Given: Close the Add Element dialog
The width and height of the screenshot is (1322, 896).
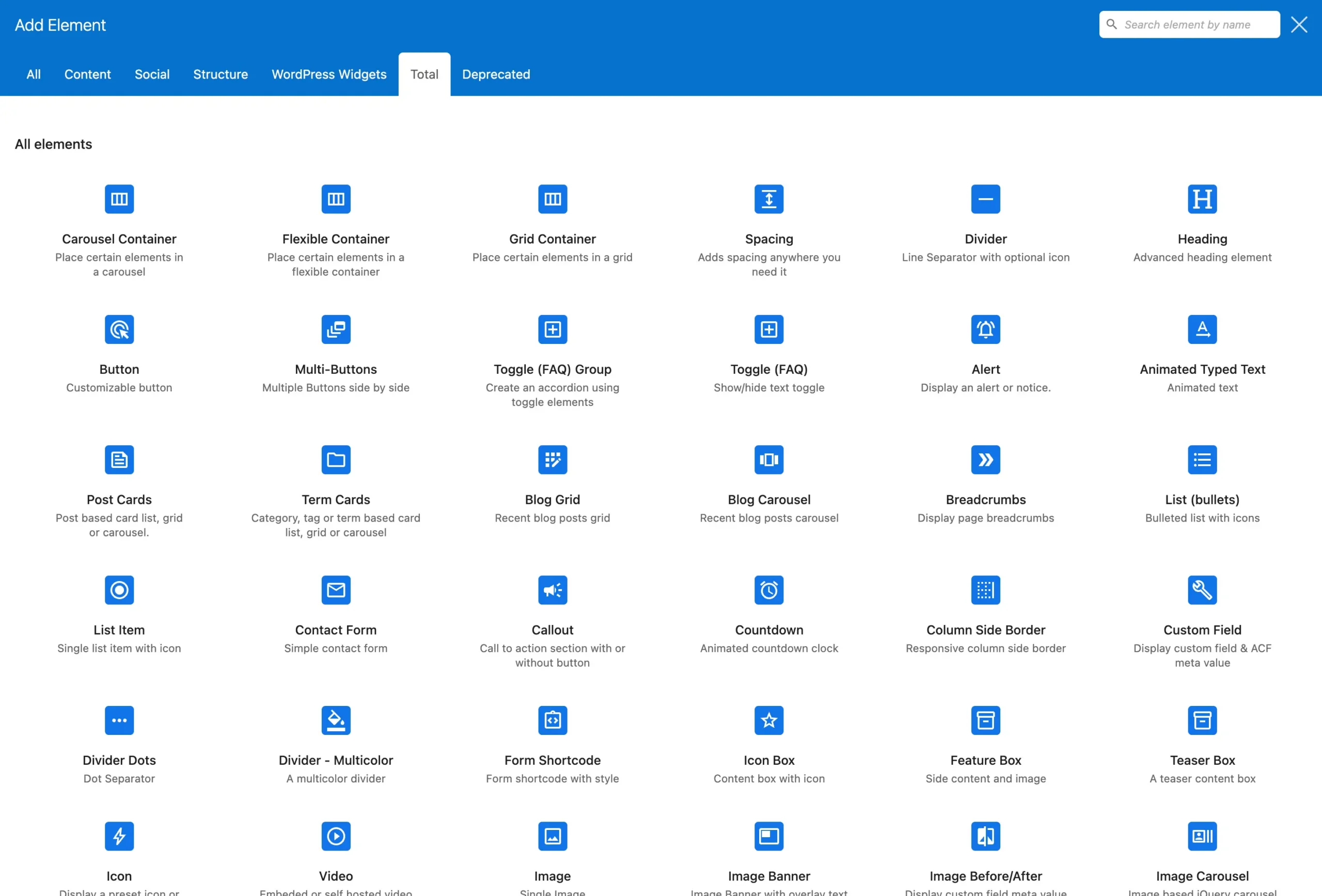Looking at the screenshot, I should (1299, 24).
